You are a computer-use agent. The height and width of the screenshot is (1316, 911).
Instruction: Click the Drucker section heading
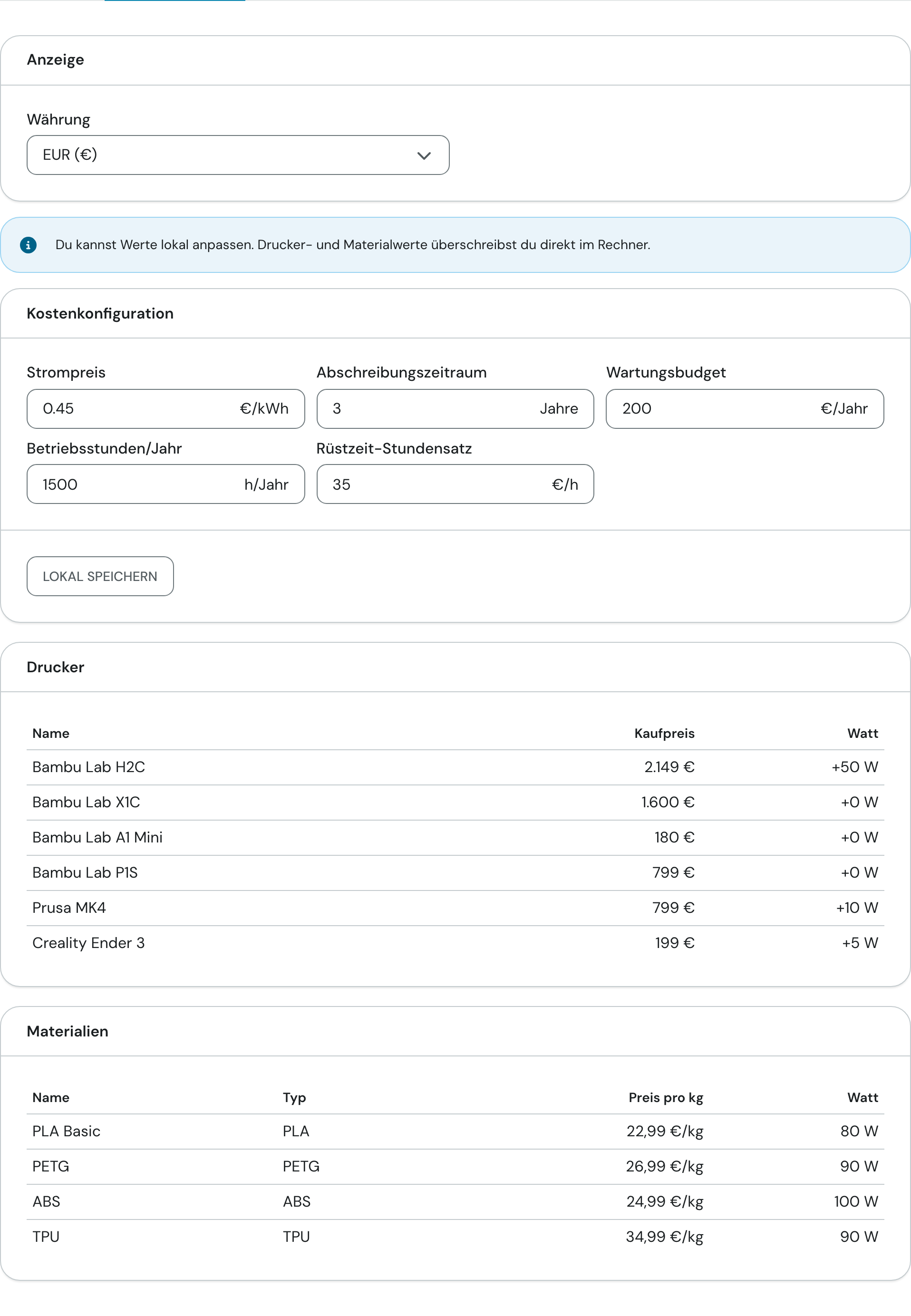[55, 668]
